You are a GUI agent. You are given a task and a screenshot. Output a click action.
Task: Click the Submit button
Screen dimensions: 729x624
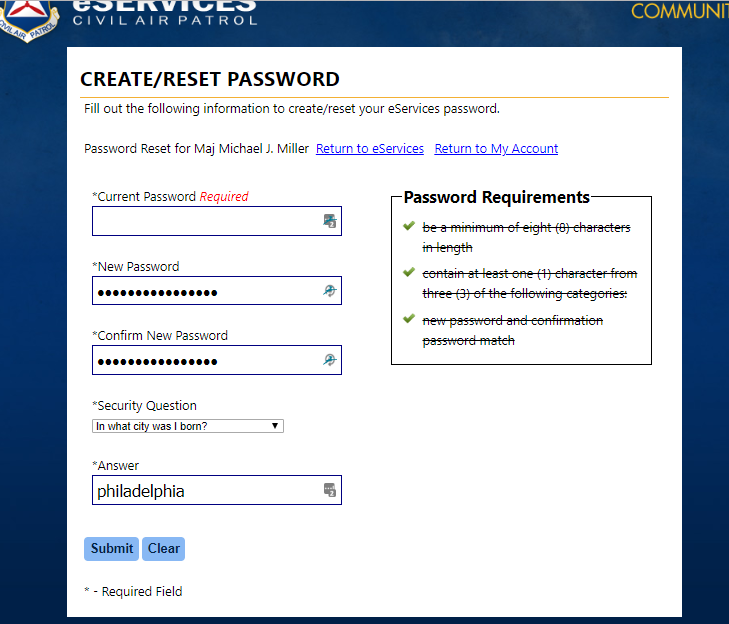112,549
